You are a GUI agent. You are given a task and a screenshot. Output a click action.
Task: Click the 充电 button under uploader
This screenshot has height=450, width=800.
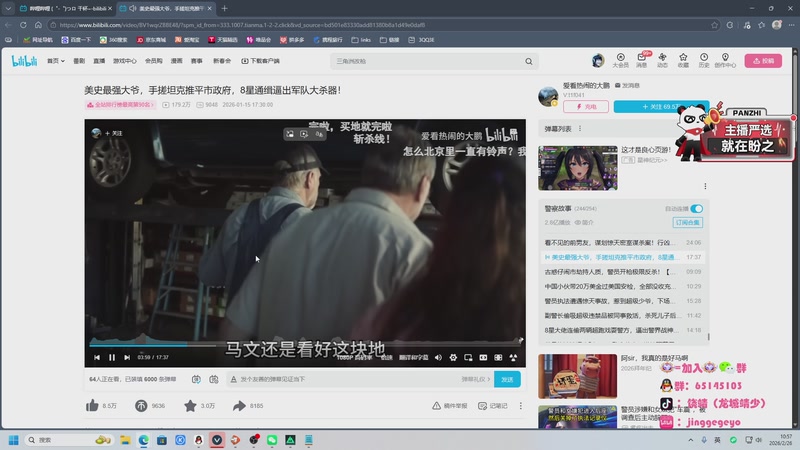click(586, 107)
